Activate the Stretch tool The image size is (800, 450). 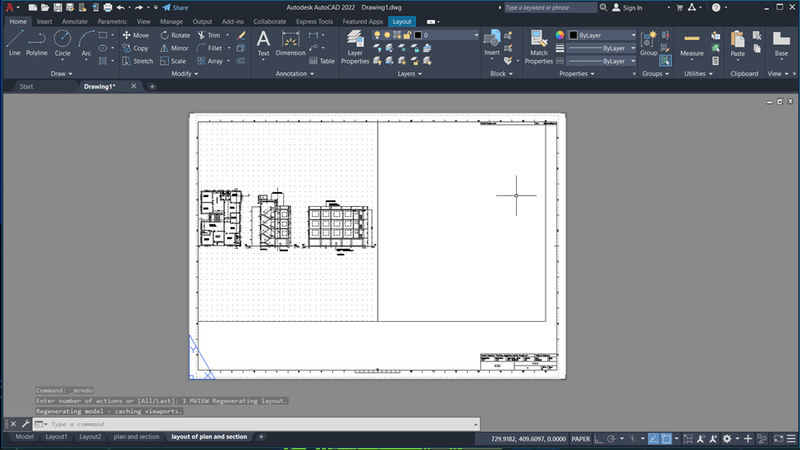(x=138, y=61)
